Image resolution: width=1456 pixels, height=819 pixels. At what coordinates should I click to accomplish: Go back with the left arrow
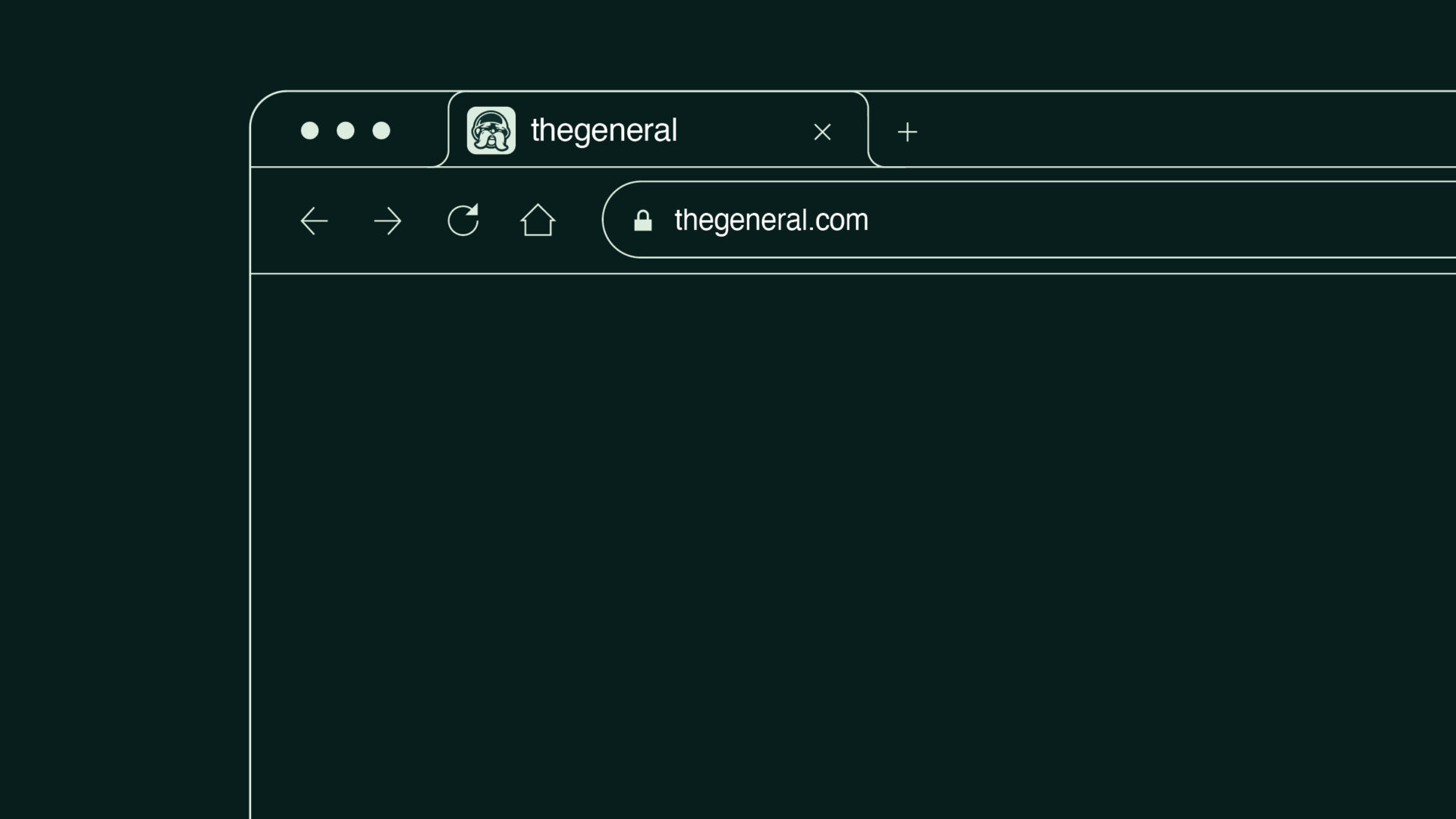(314, 221)
